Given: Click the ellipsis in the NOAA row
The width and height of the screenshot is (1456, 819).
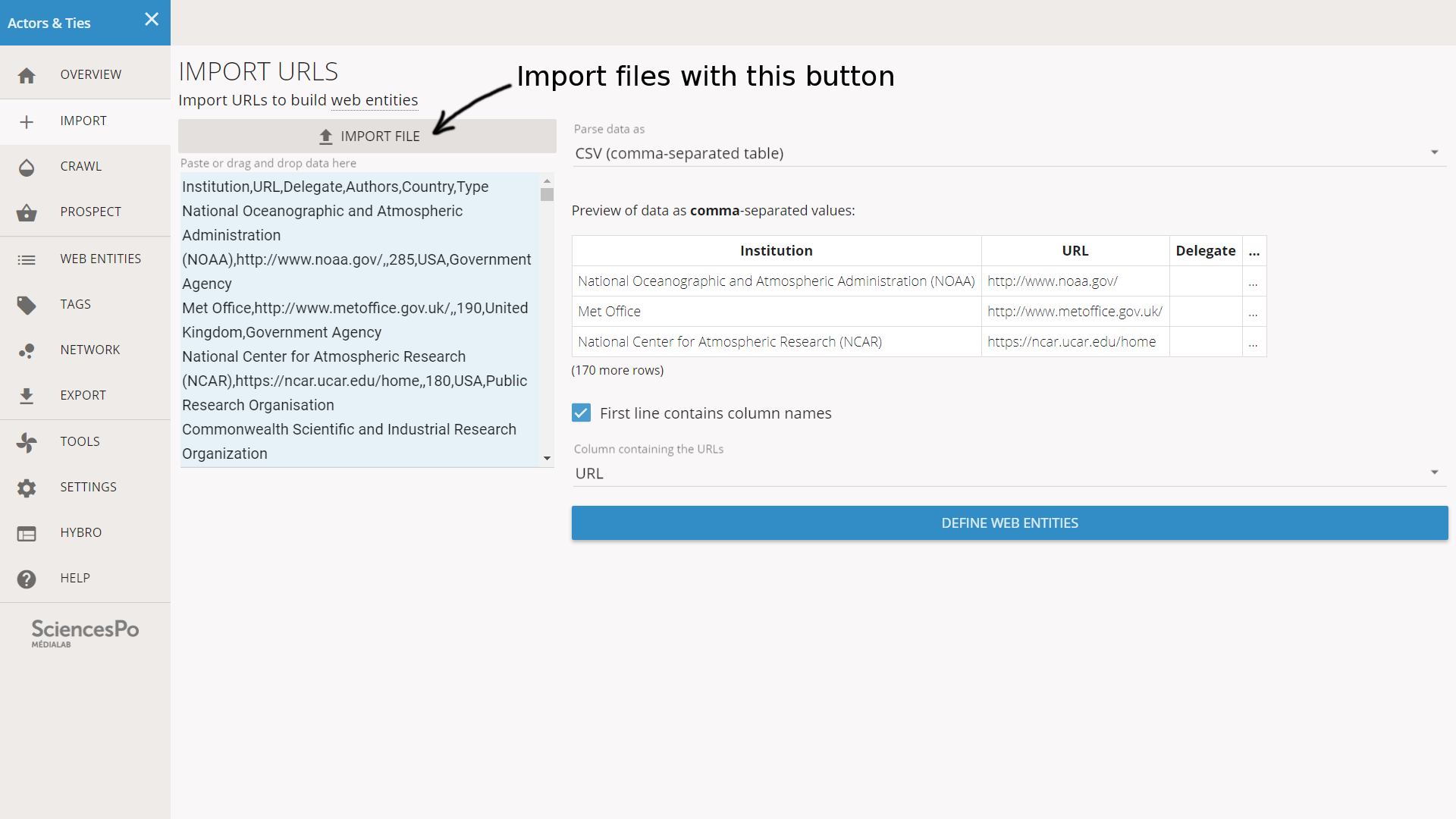Looking at the screenshot, I should (1254, 281).
